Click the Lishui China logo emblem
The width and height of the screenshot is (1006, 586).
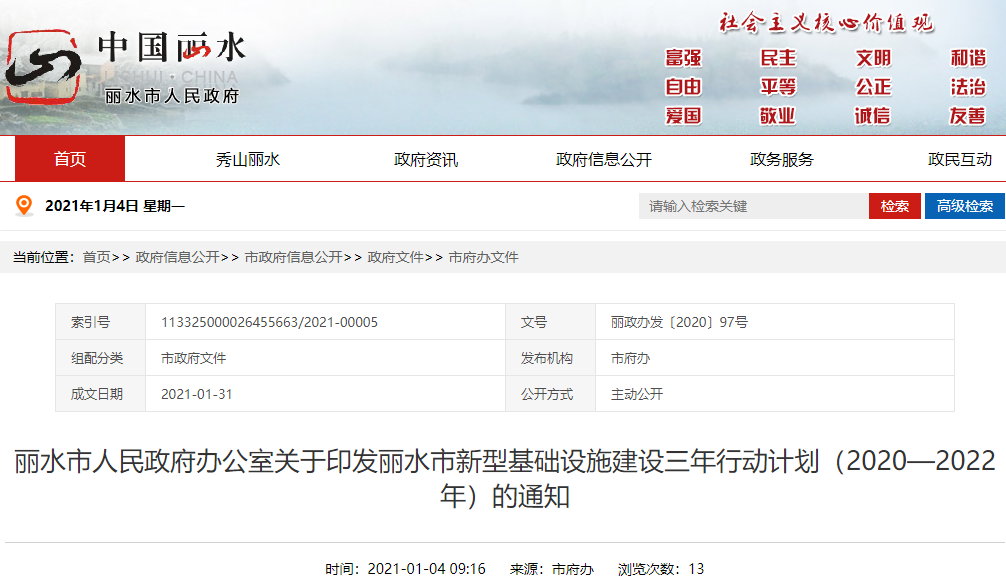[42, 66]
